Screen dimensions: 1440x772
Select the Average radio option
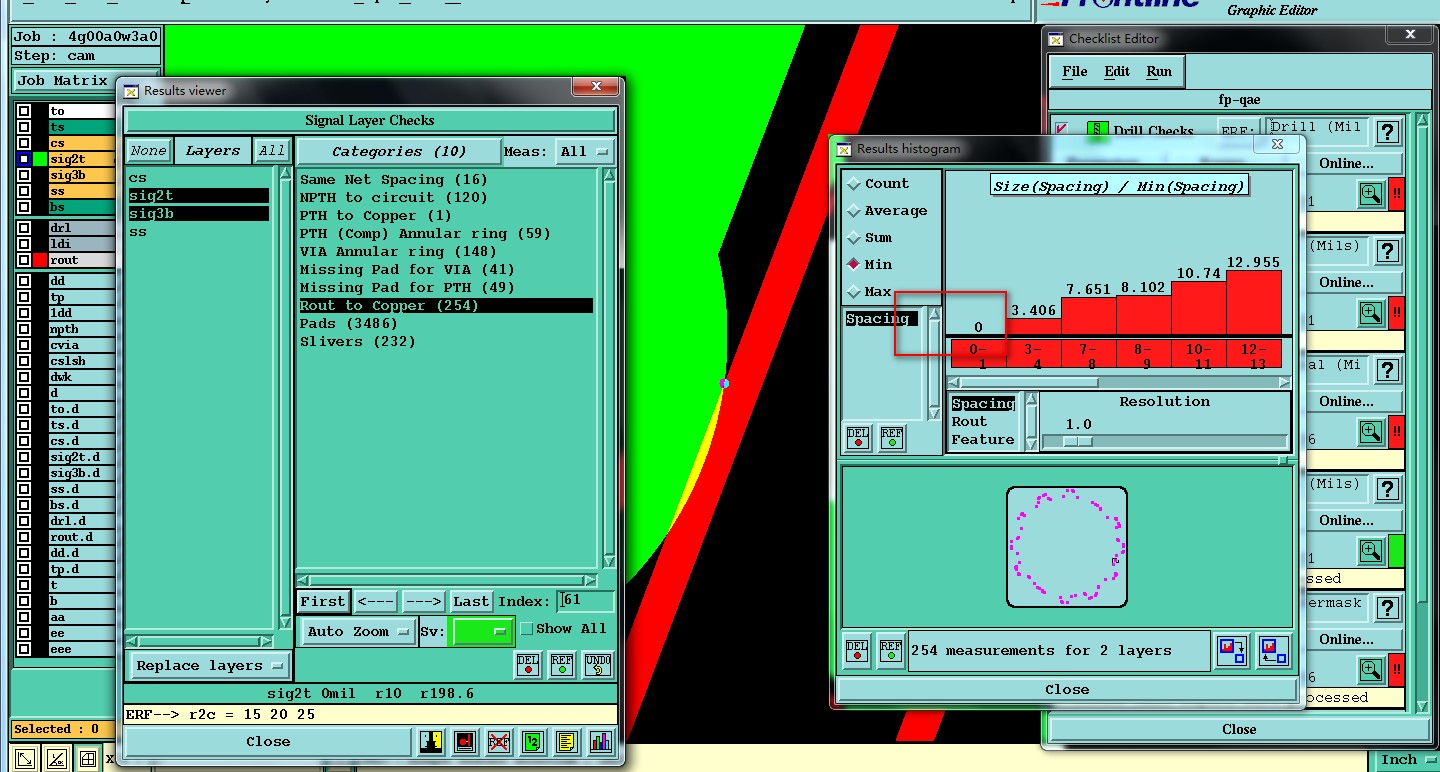853,211
